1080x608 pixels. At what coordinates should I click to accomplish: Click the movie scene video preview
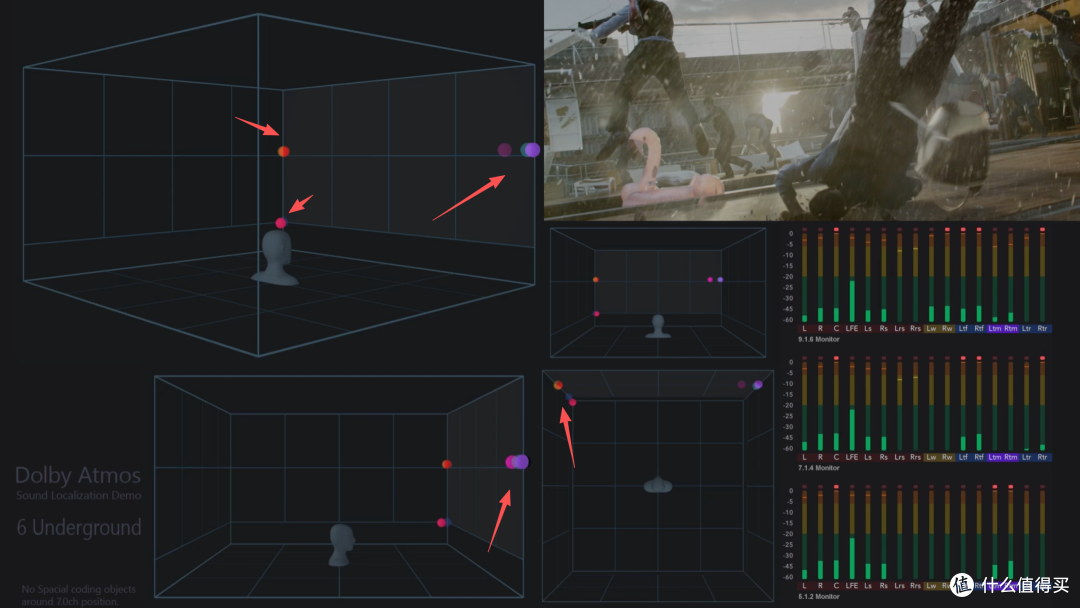(811, 110)
